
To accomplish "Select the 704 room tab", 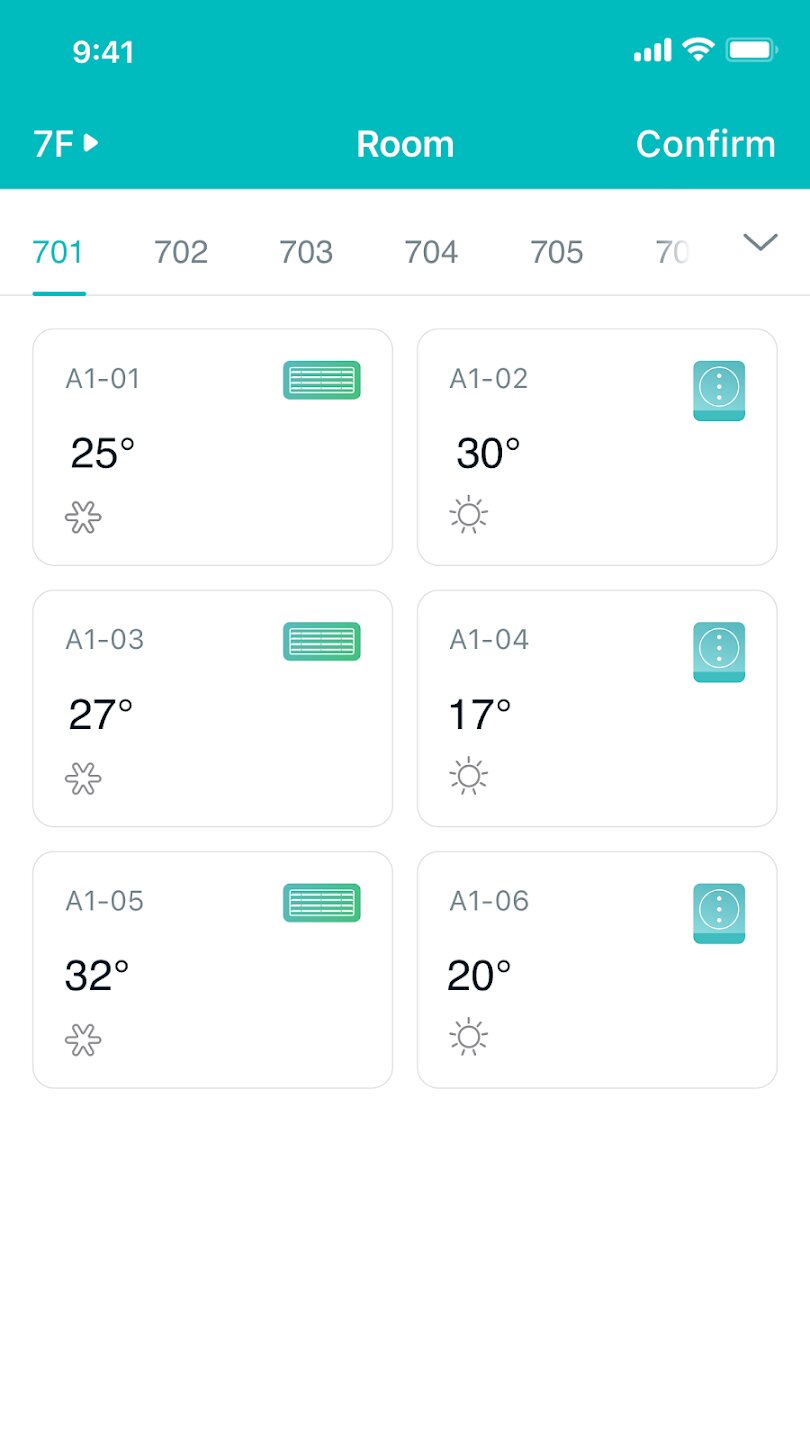I will [x=431, y=252].
